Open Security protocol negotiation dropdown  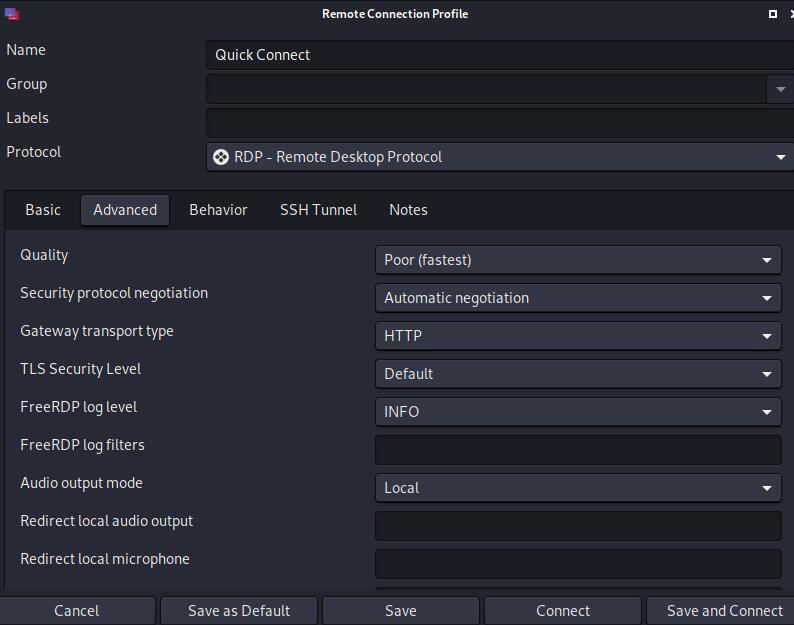(x=577, y=298)
